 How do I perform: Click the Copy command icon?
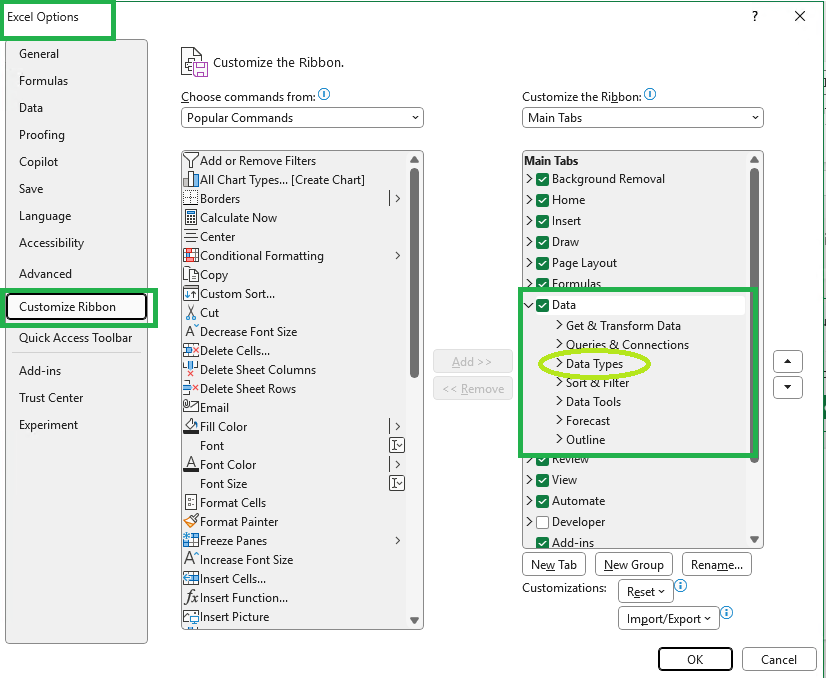coord(190,275)
